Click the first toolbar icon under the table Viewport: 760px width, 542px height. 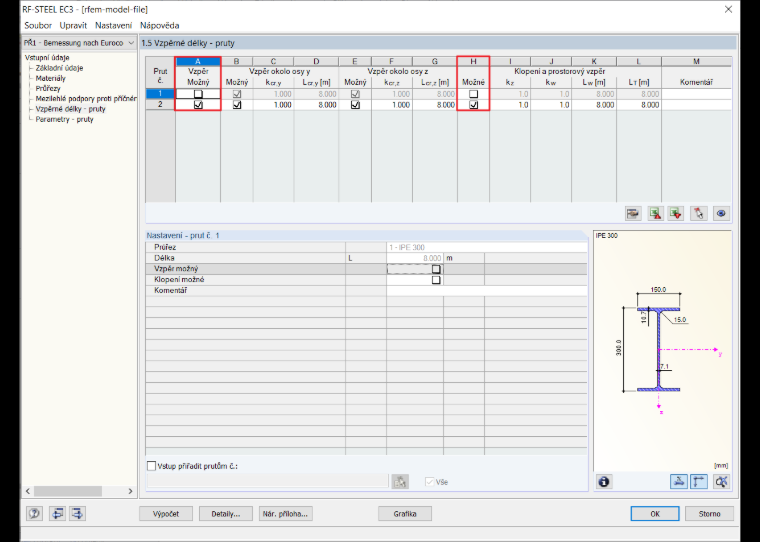click(633, 213)
